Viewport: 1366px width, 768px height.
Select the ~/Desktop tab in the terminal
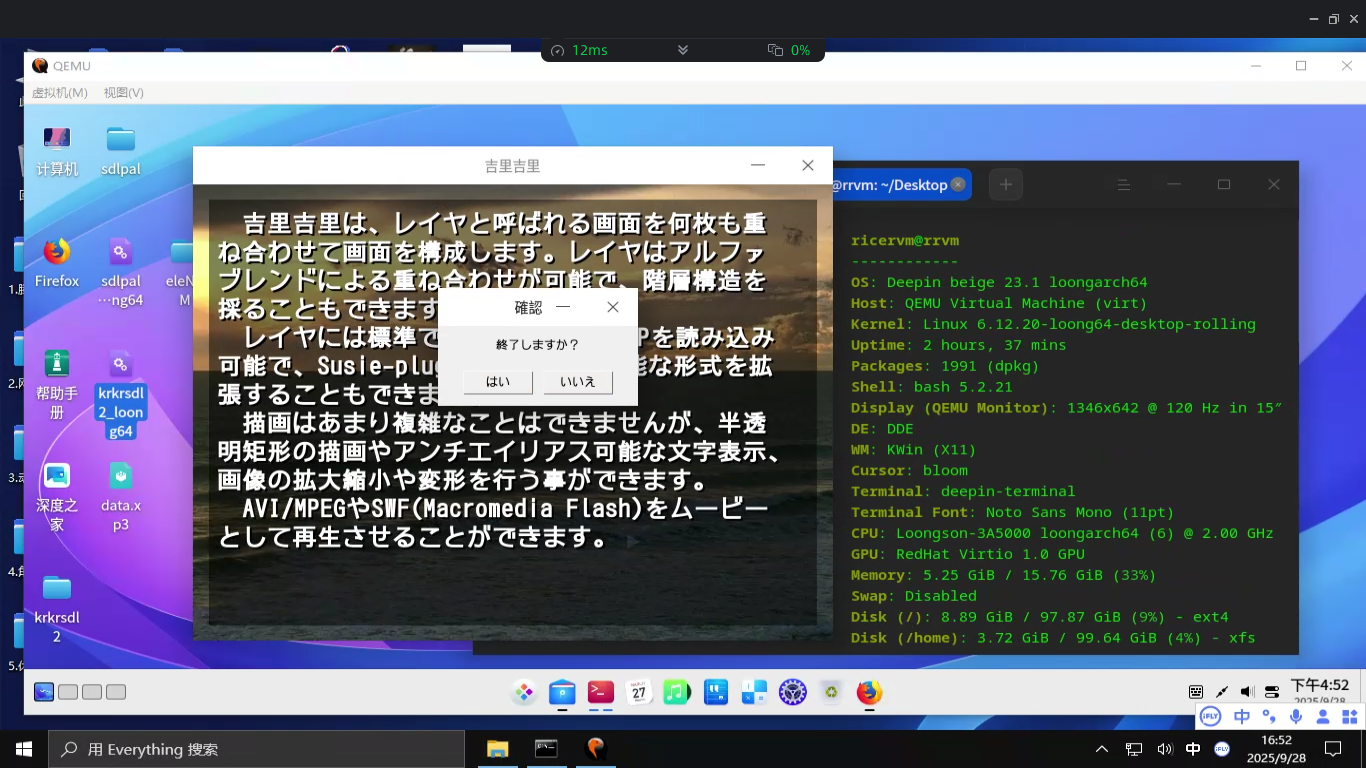click(x=890, y=184)
